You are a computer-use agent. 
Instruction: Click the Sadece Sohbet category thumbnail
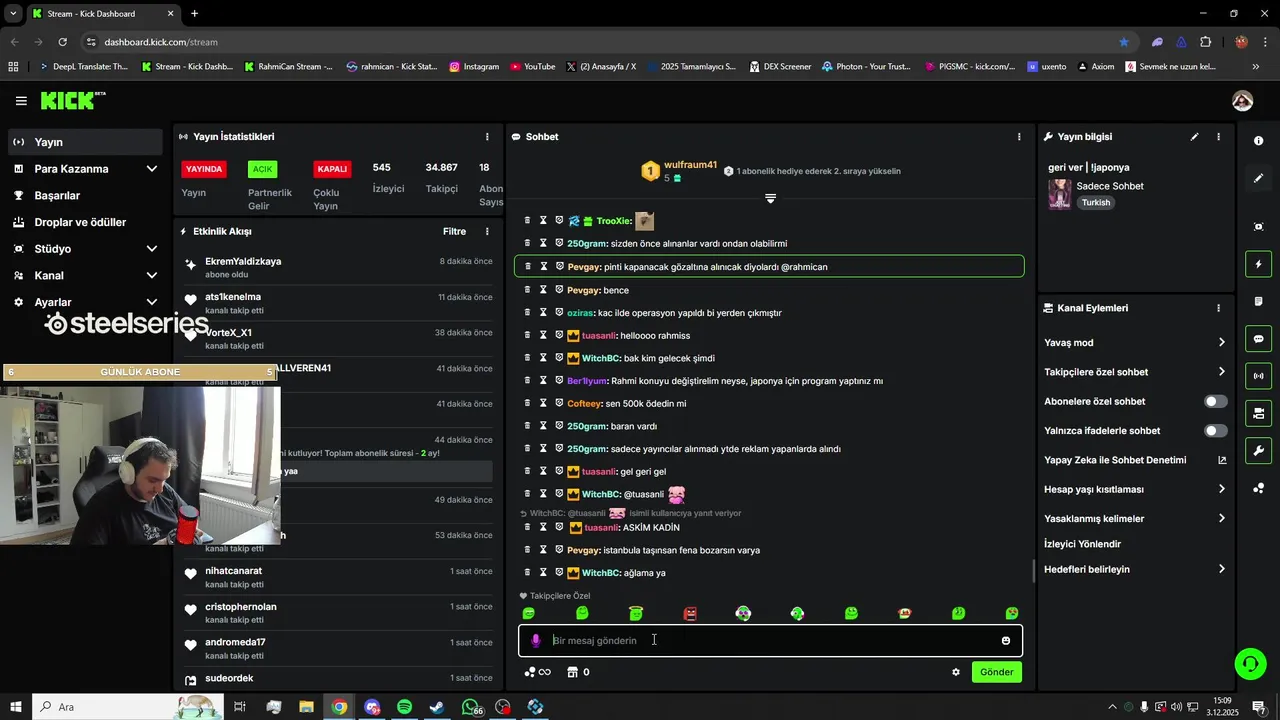coord(1059,194)
